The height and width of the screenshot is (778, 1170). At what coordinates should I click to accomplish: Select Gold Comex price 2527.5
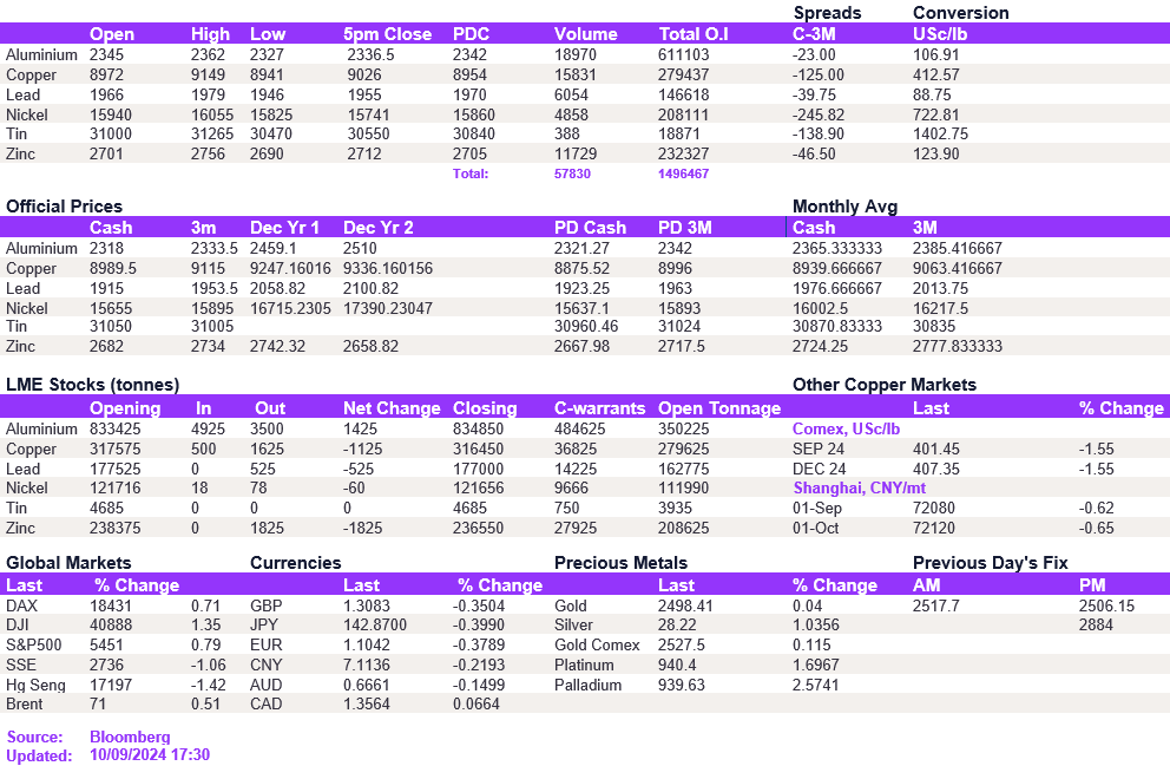tap(681, 645)
